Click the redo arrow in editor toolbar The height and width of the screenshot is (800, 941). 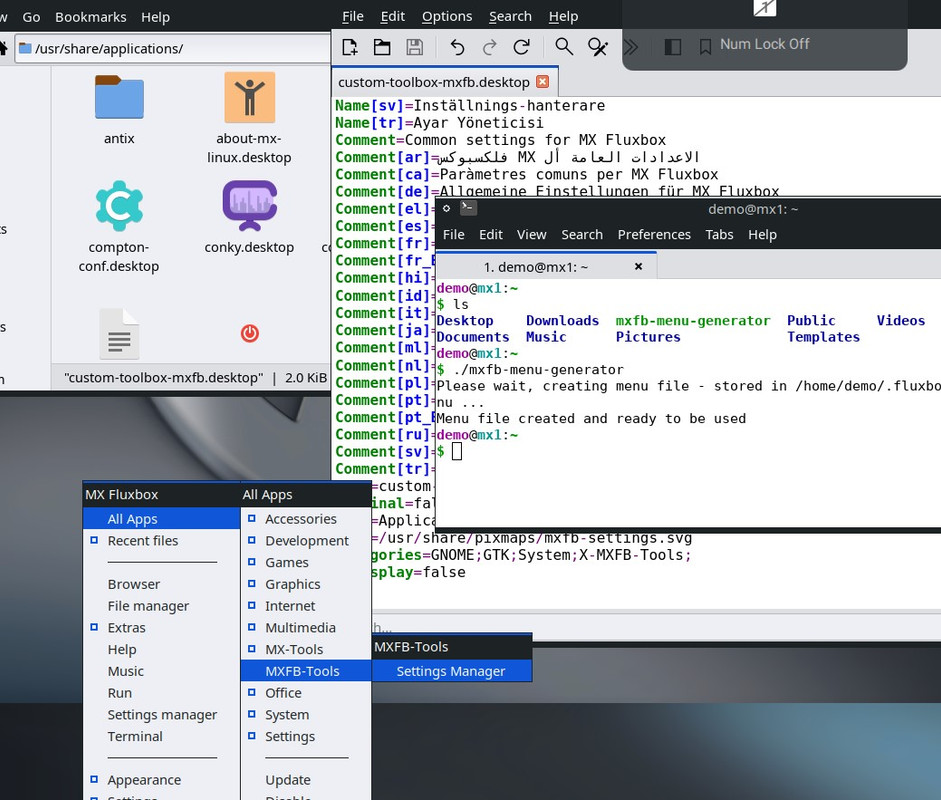click(490, 47)
